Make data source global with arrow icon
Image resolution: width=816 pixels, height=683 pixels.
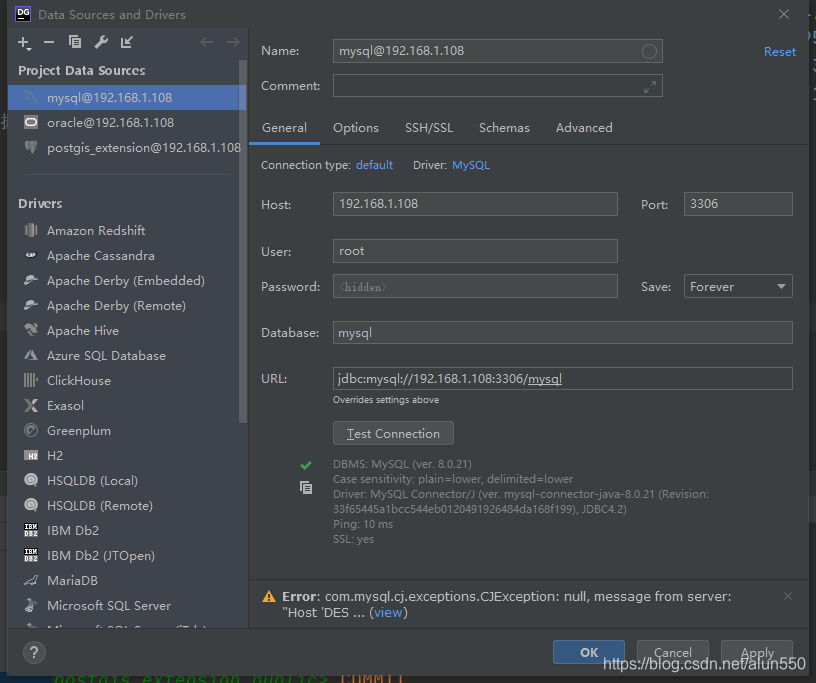point(126,42)
